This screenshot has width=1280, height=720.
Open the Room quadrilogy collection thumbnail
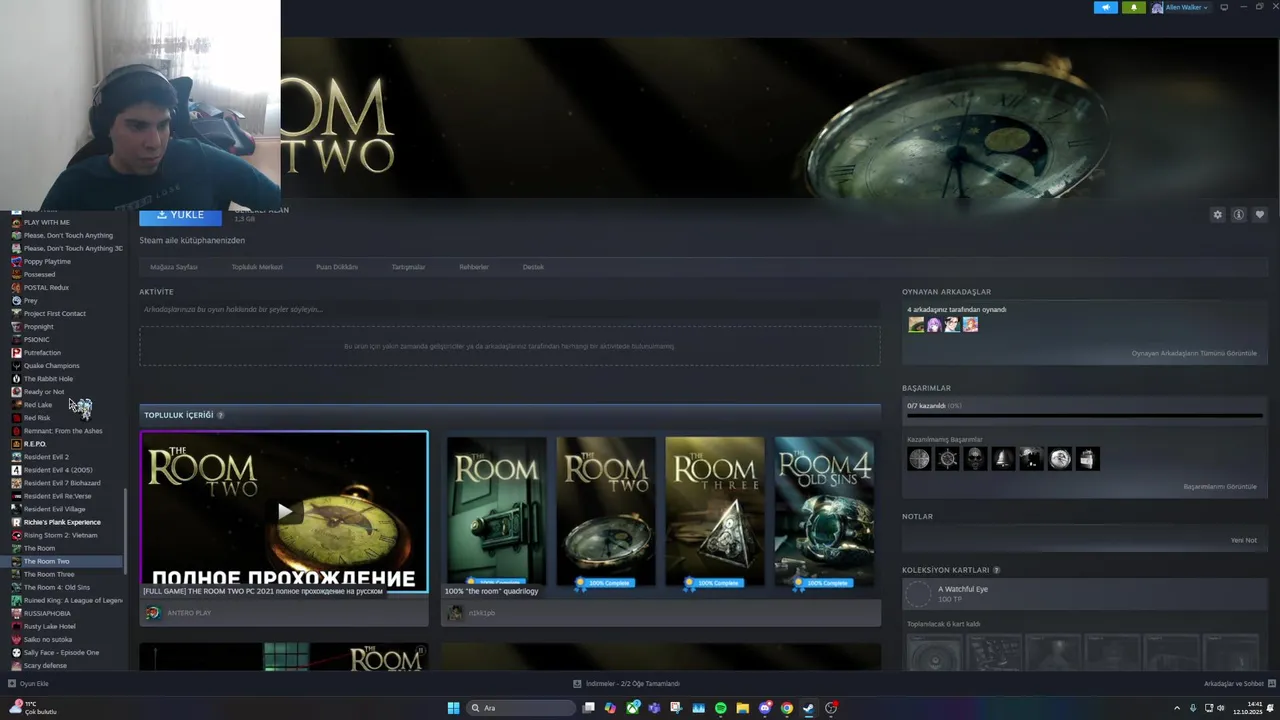(x=661, y=511)
